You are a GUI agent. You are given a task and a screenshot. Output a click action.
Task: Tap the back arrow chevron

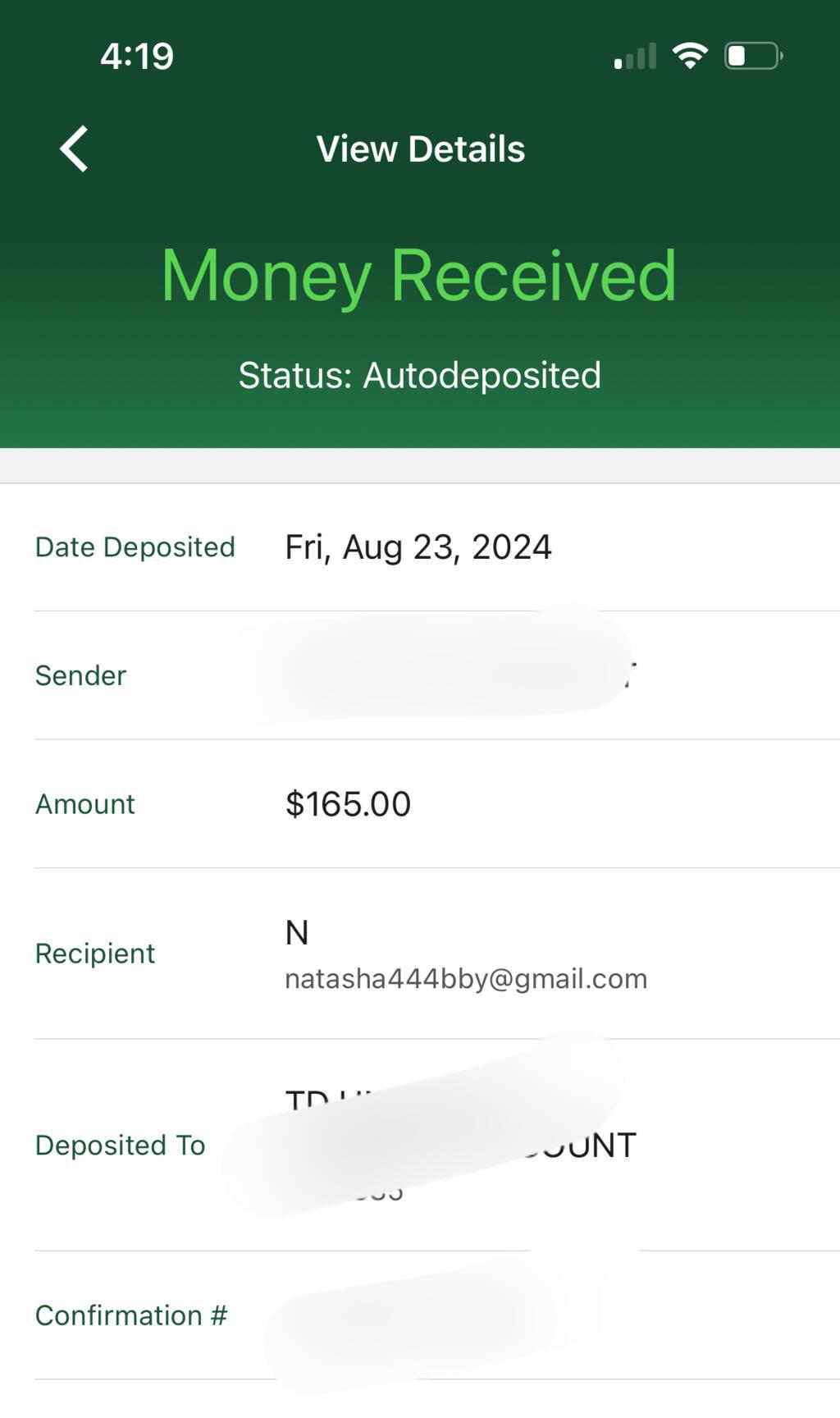75,149
